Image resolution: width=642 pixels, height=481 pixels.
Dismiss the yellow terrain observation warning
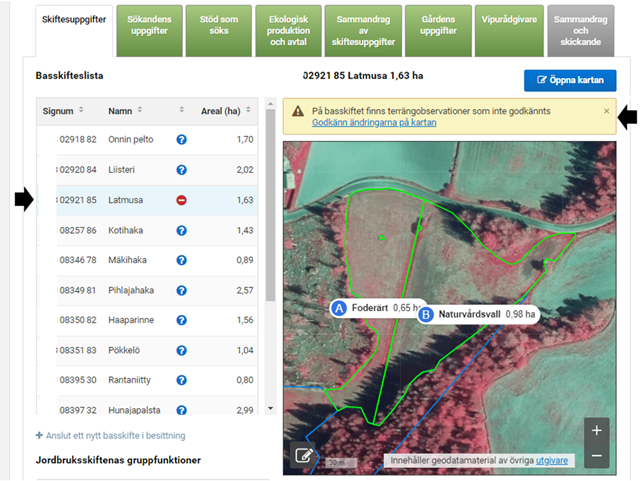[606, 111]
